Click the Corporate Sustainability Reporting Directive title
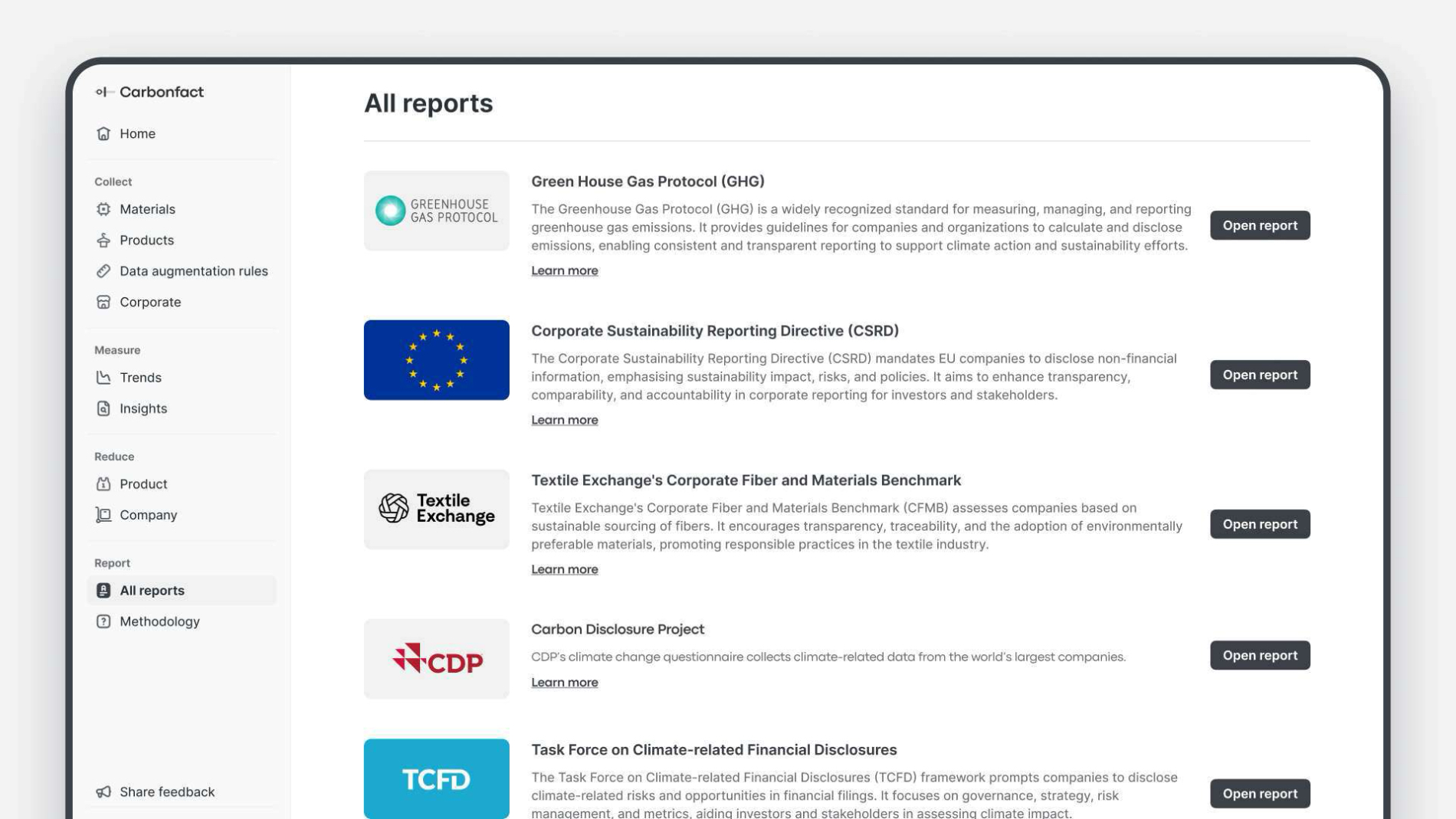This screenshot has height=819, width=1456. pyautogui.click(x=715, y=331)
